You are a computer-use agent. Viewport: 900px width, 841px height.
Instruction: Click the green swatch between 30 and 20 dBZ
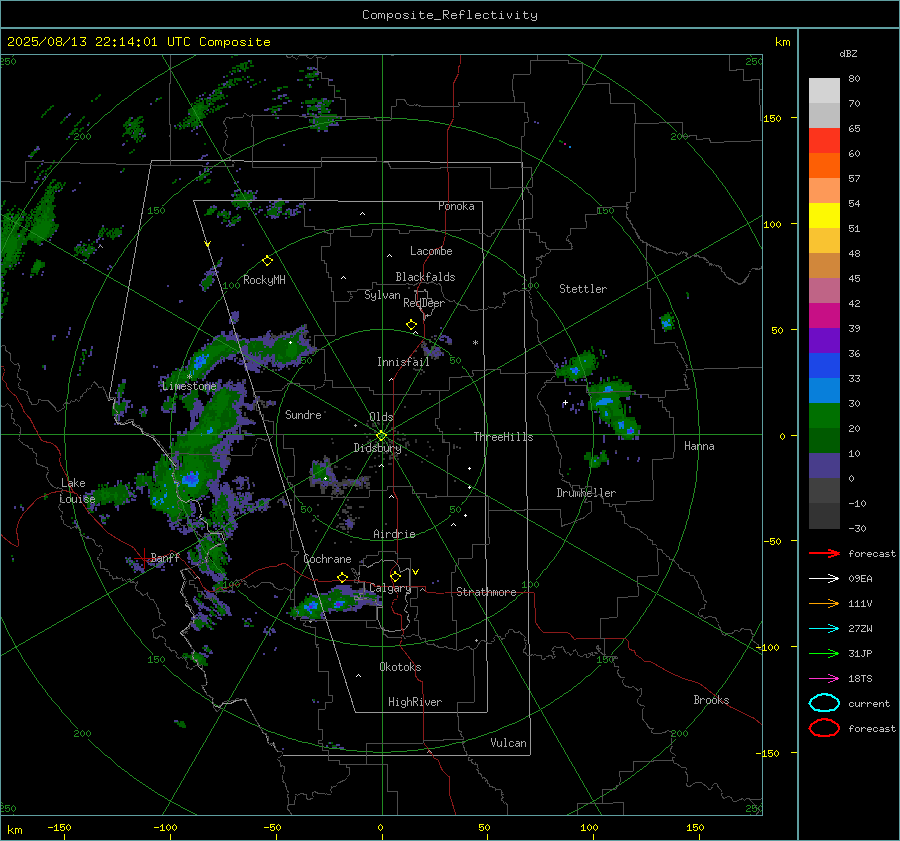click(824, 416)
